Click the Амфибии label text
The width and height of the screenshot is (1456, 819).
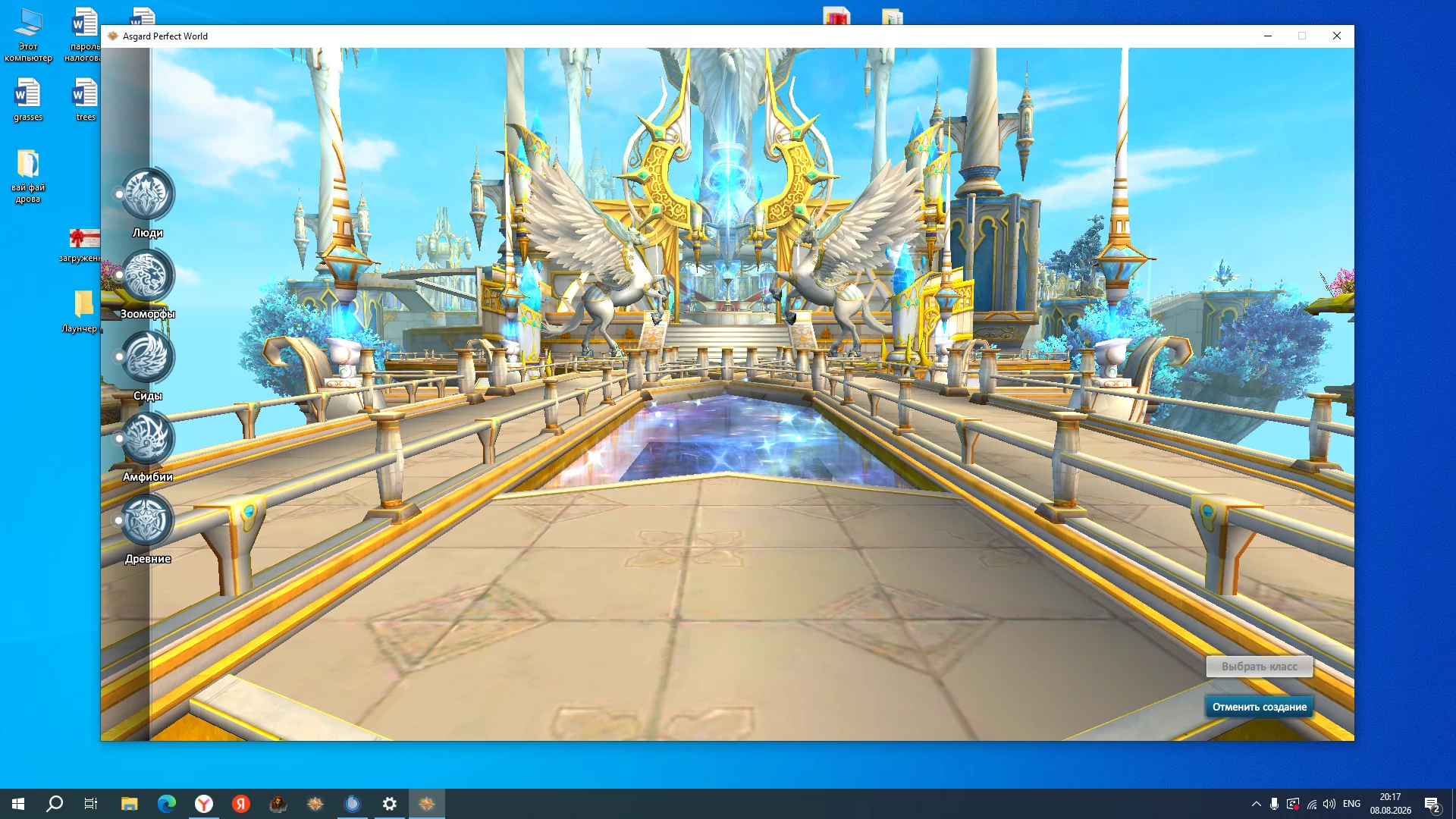[148, 477]
